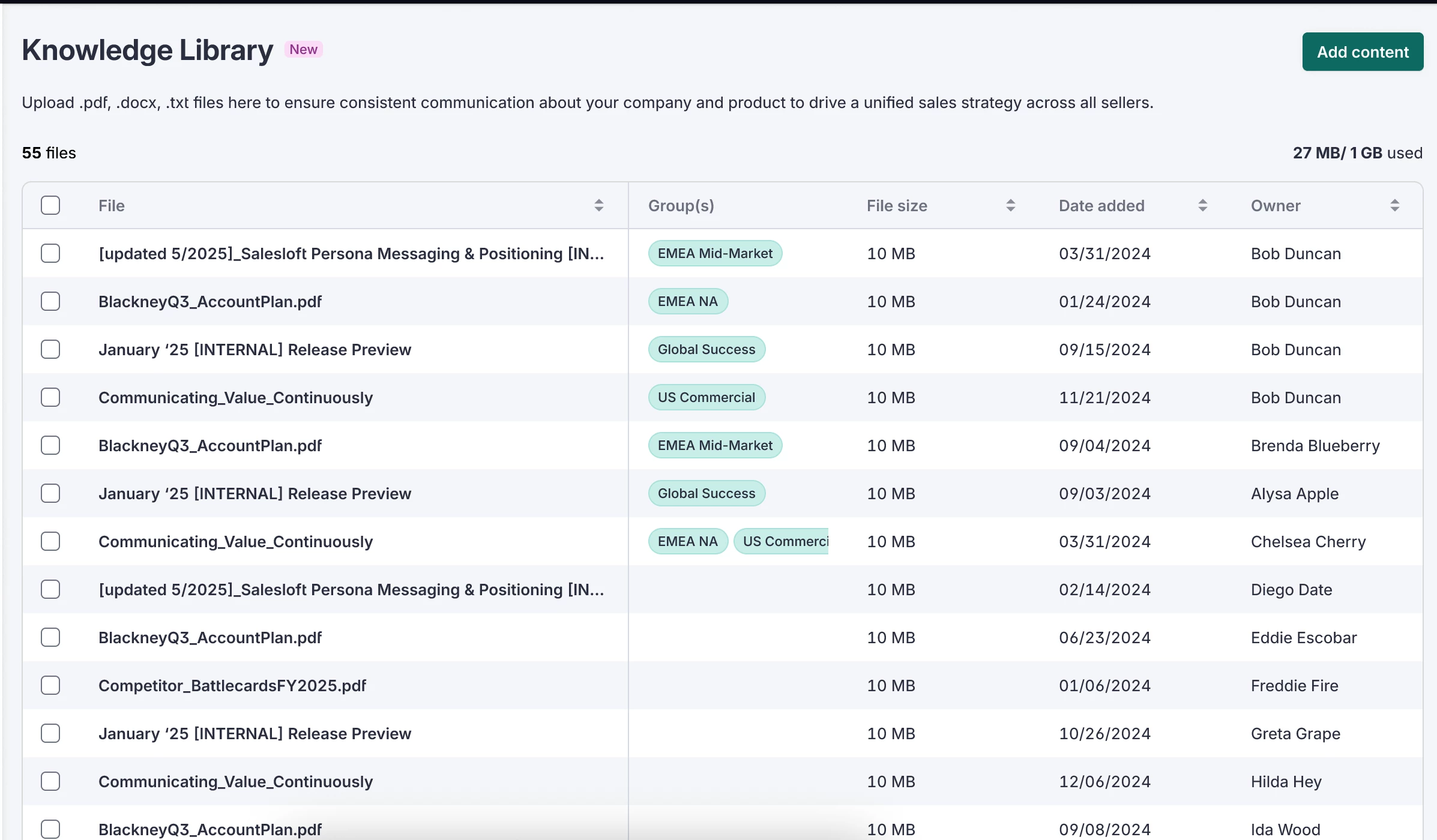
Task: Click the US Commercial group tag
Action: [x=706, y=397]
